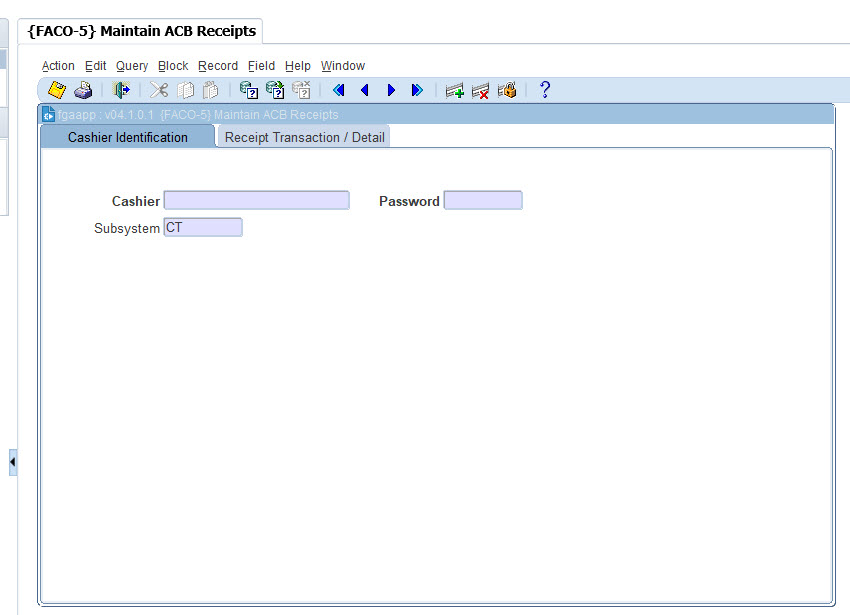Image resolution: width=850 pixels, height=615 pixels.
Task: Click the Lock Record padlock icon
Action: (x=507, y=90)
